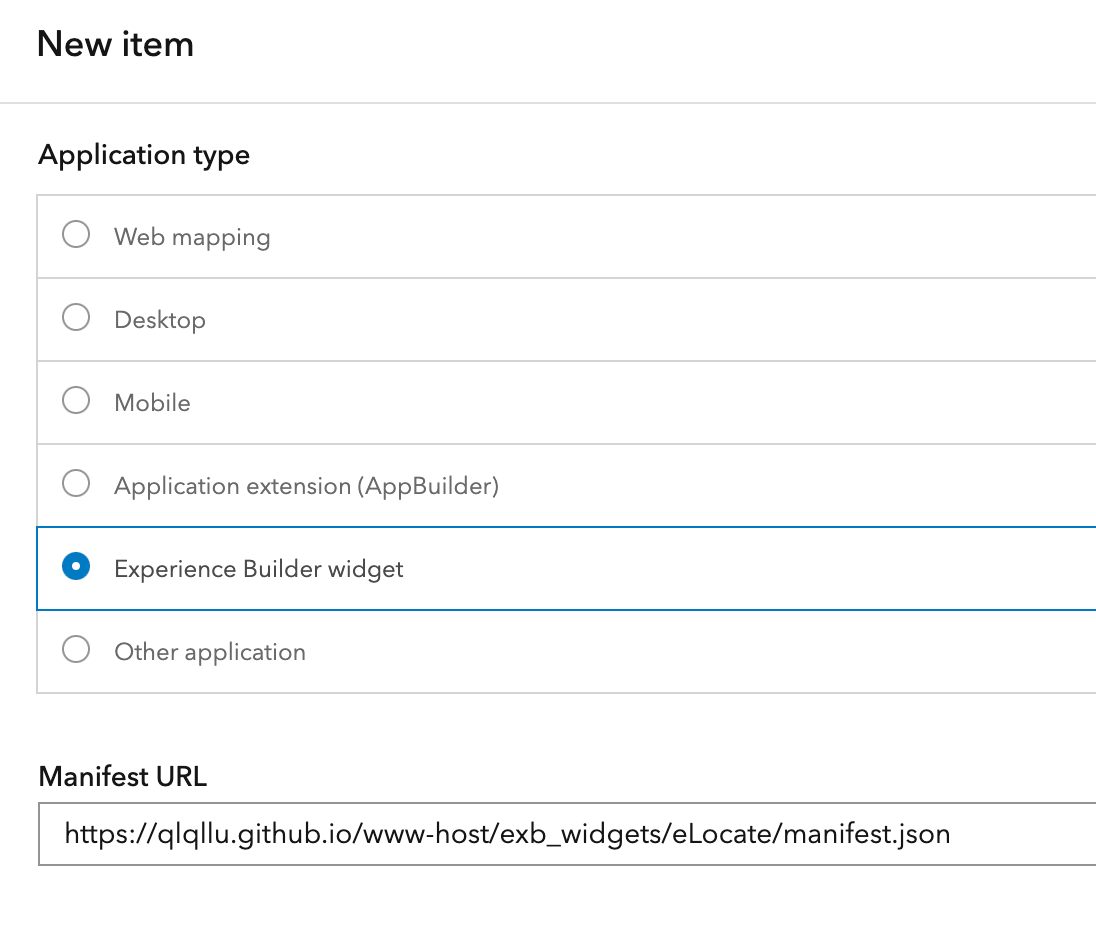This screenshot has width=1096, height=936.
Task: Click the Web mapping label text
Action: click(x=192, y=237)
